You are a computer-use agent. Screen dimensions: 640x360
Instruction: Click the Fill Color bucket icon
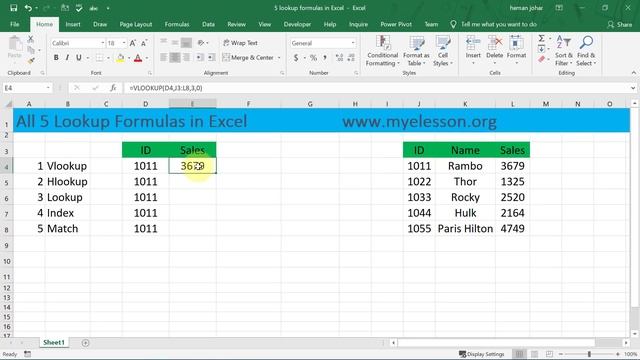tap(120, 58)
